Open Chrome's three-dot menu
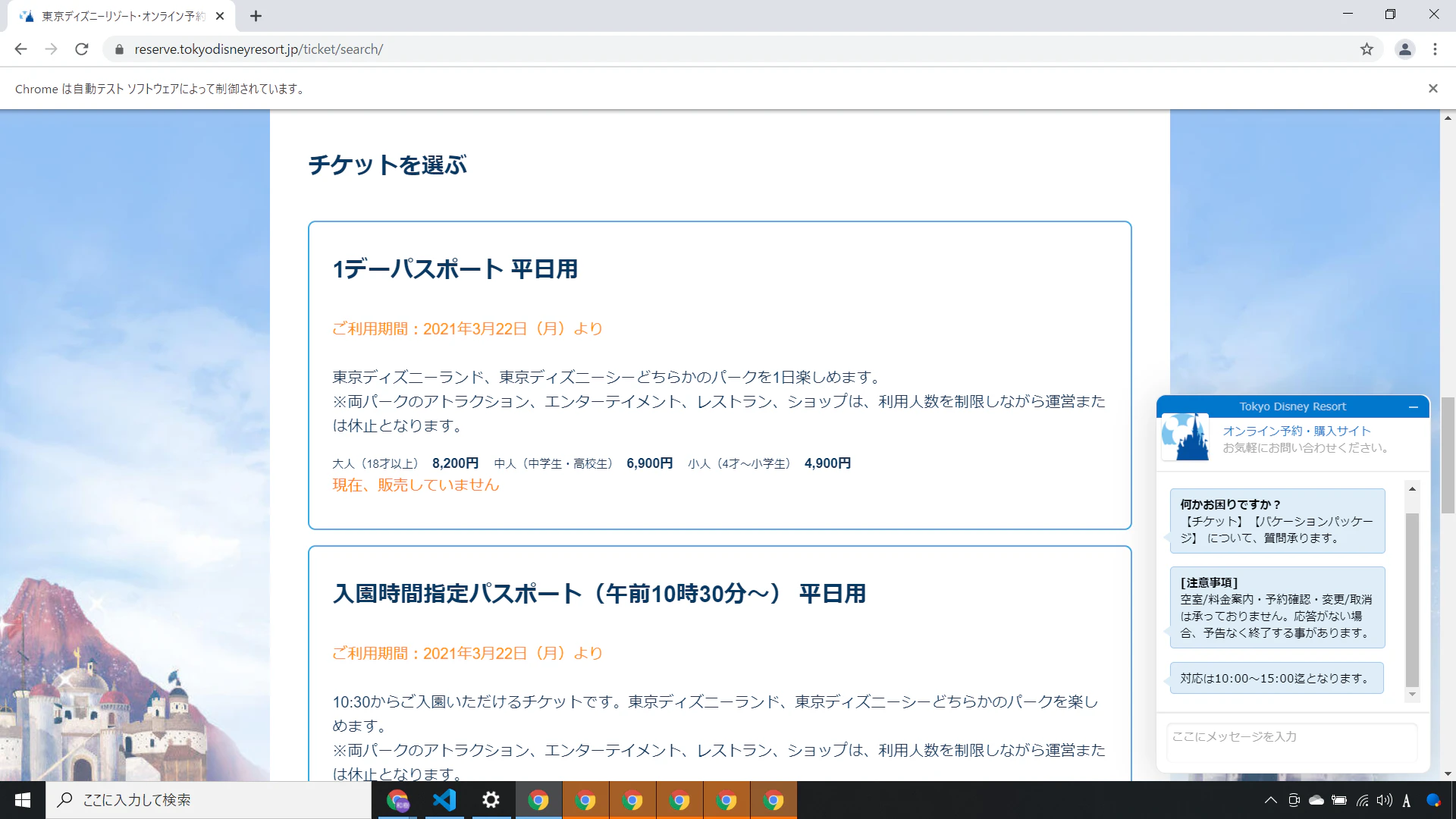The image size is (1456, 819). coord(1435,49)
